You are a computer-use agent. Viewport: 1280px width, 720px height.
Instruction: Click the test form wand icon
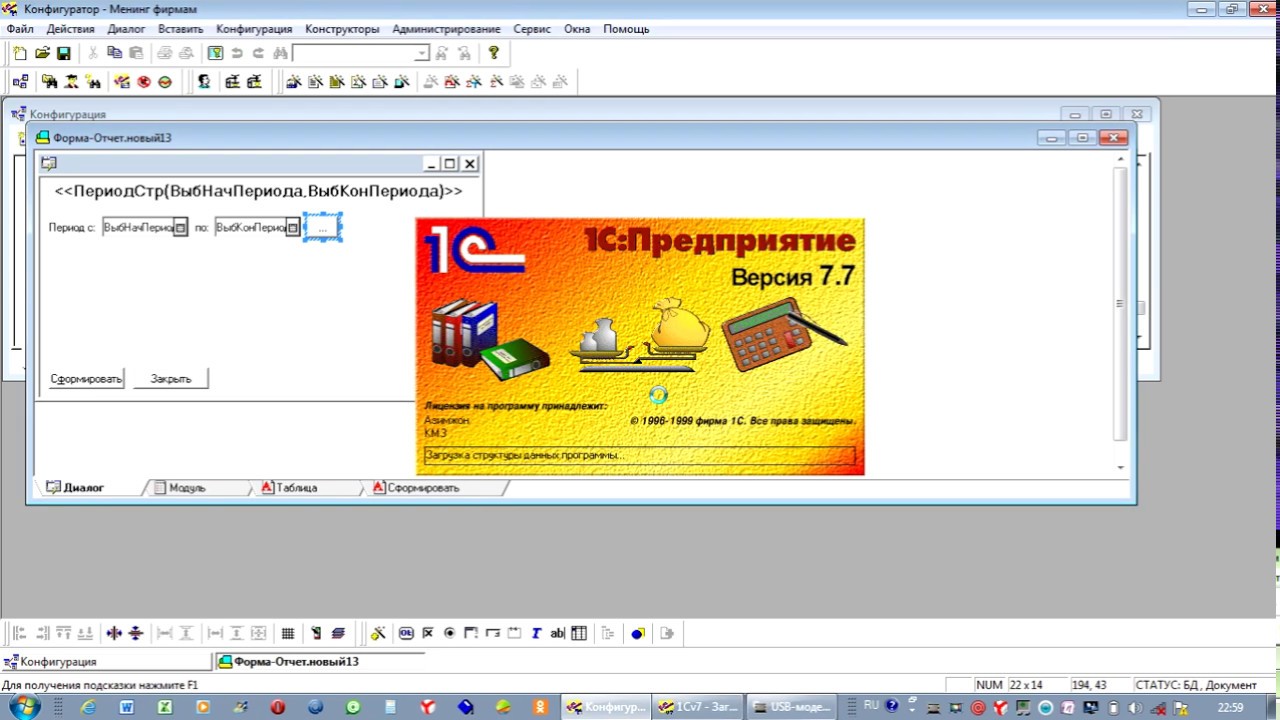378,633
